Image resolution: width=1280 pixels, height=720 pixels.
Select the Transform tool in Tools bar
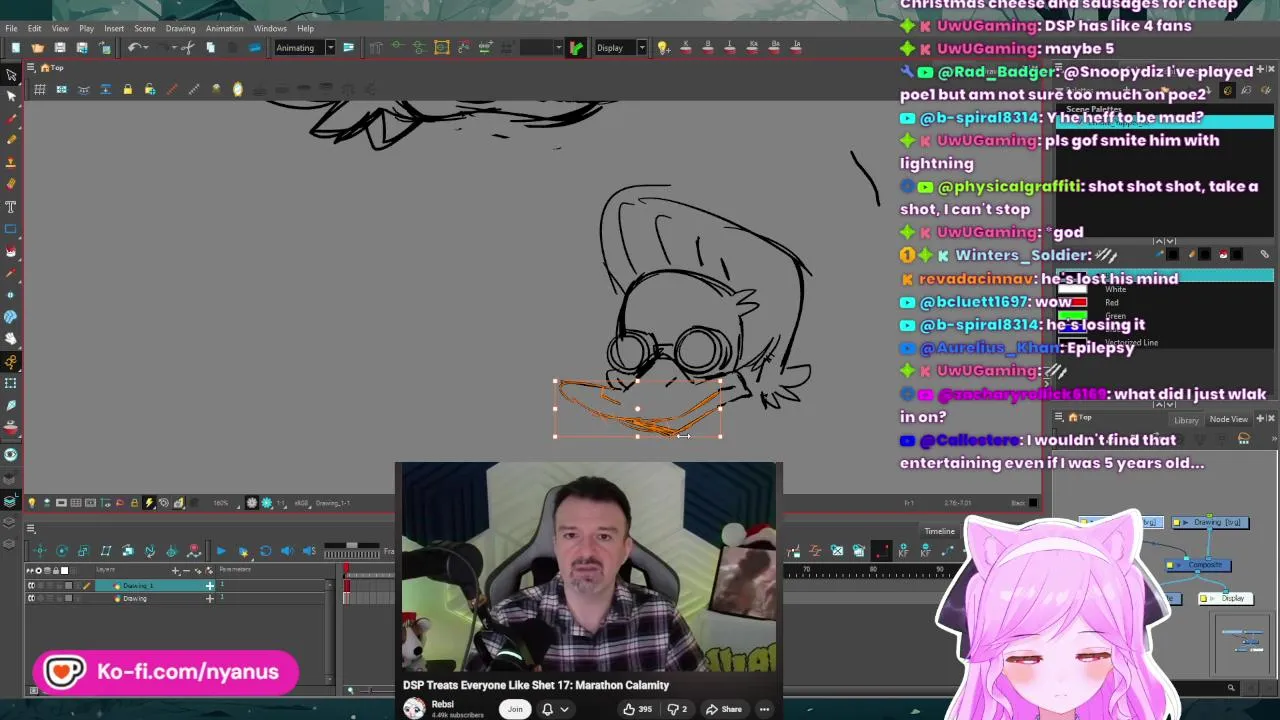coord(11,75)
